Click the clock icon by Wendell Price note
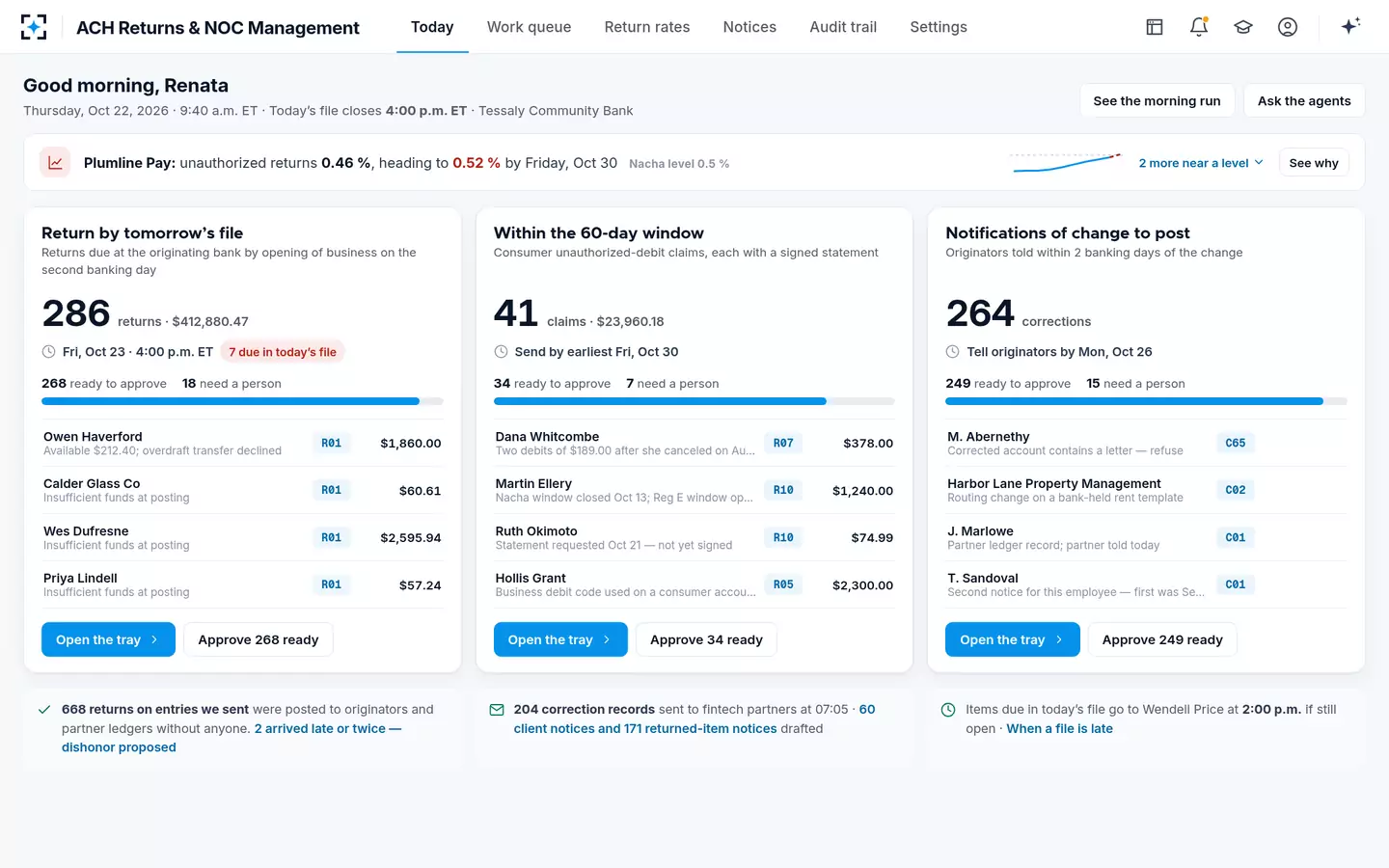The width and height of the screenshot is (1389, 868). coord(948,710)
